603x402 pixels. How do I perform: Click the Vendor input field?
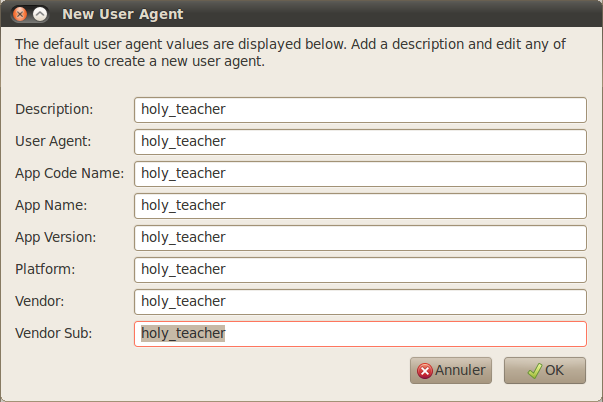[360, 301]
